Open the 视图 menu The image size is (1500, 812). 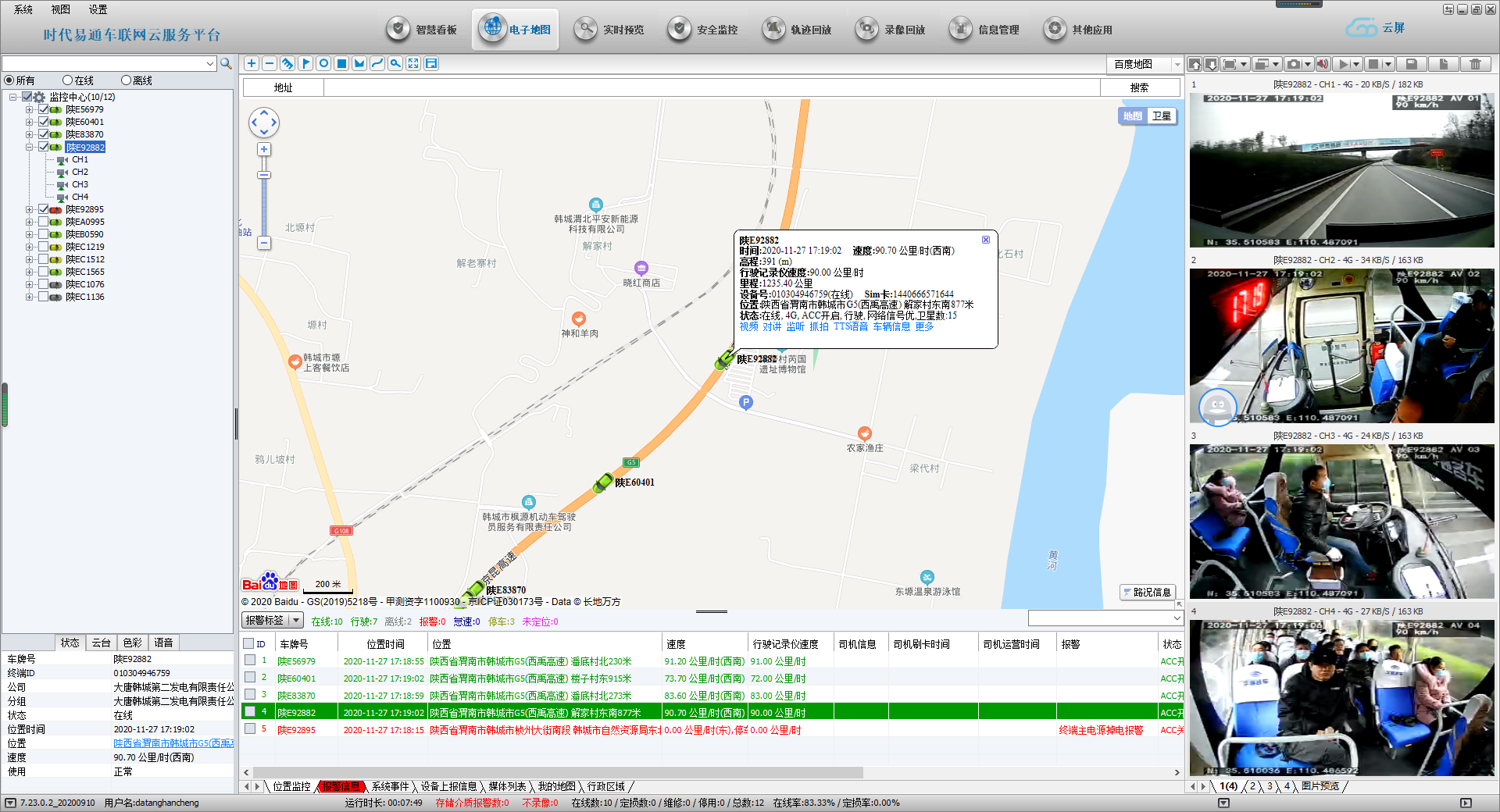(61, 9)
